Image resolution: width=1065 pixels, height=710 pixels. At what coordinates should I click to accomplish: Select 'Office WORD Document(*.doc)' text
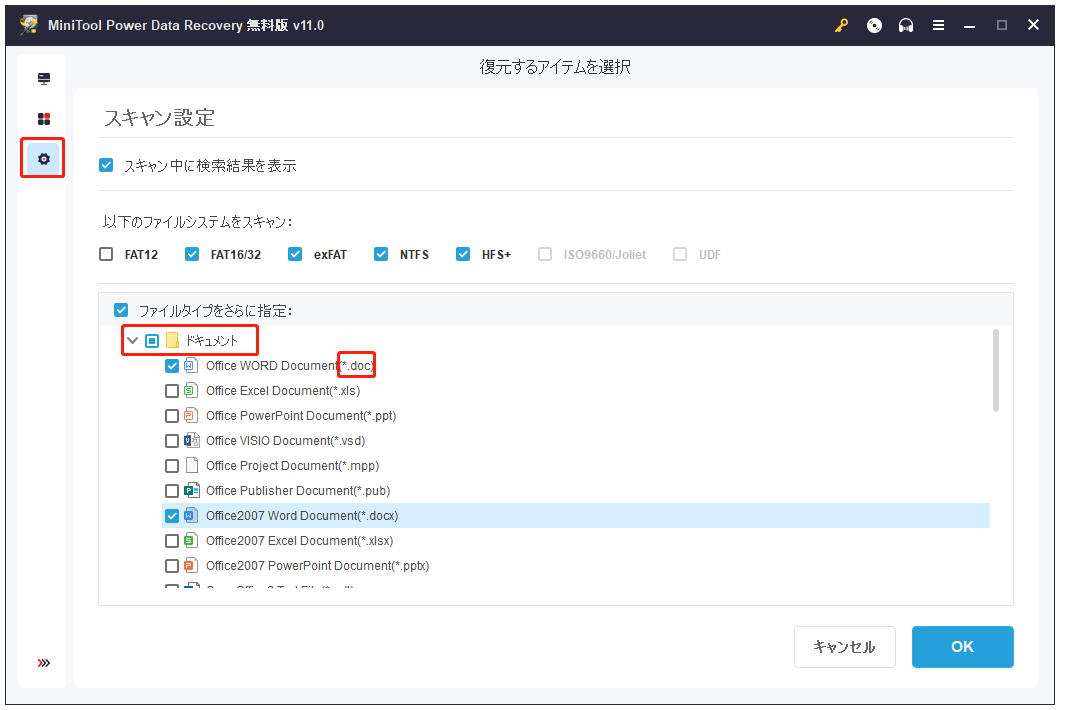(290, 366)
